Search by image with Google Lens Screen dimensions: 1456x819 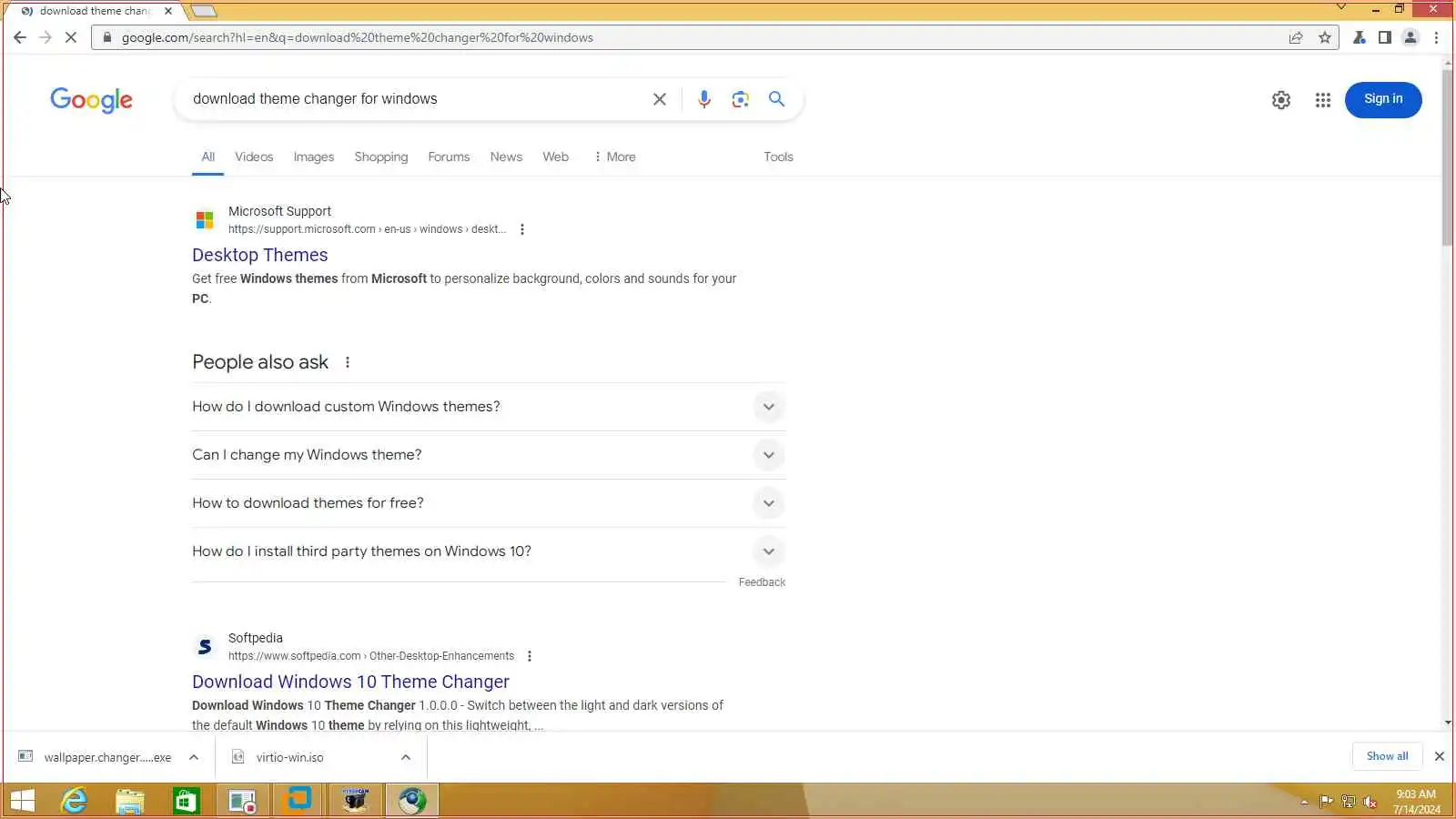click(741, 99)
